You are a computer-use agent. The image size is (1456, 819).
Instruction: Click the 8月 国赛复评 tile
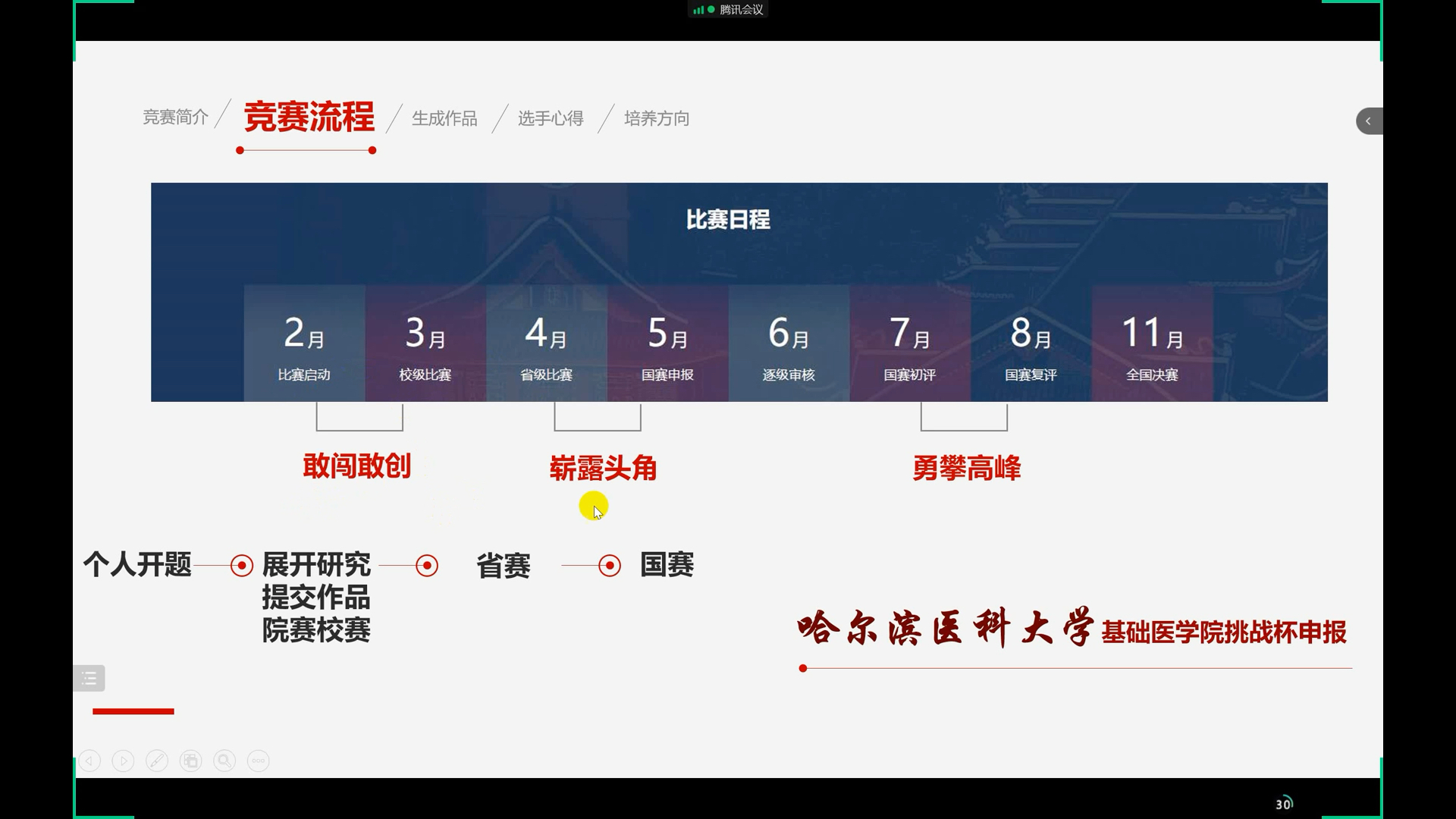click(1031, 344)
